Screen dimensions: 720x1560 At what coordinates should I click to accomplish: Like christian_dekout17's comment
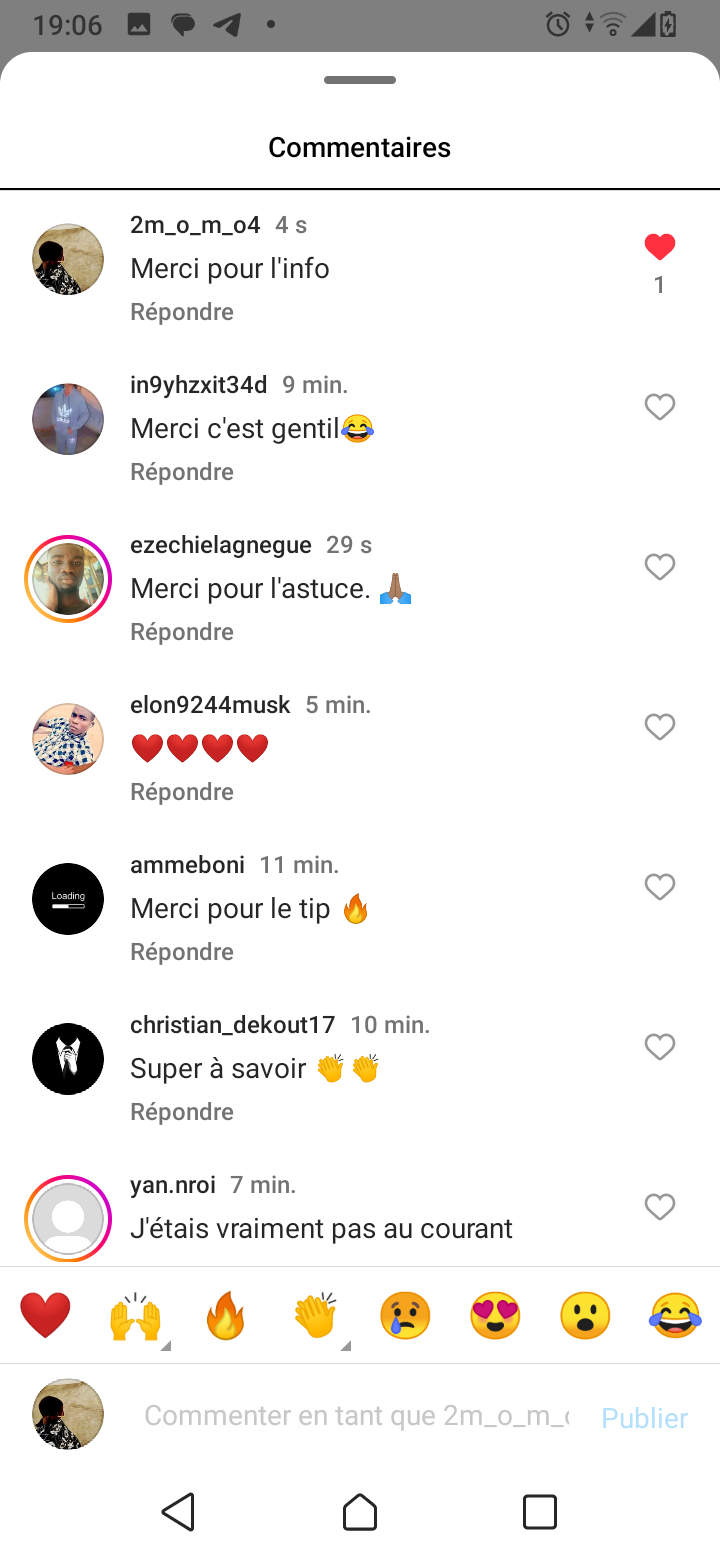point(659,1047)
